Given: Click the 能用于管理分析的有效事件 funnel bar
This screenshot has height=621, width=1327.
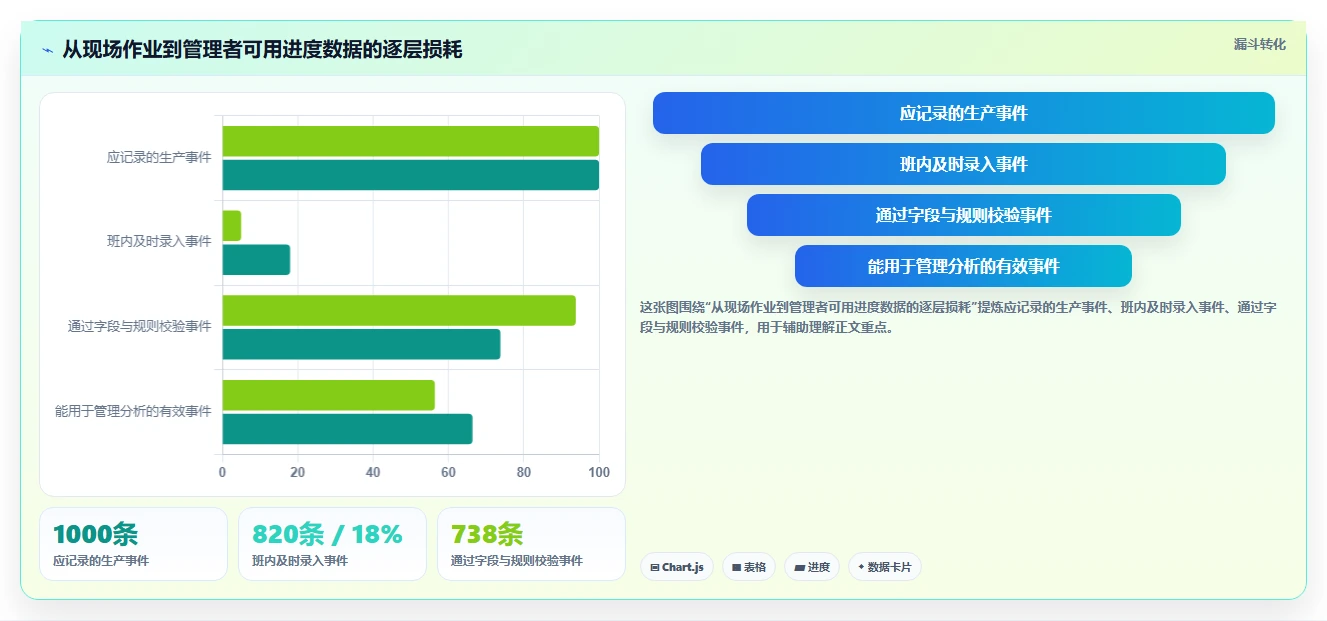Looking at the screenshot, I should coord(963,266).
